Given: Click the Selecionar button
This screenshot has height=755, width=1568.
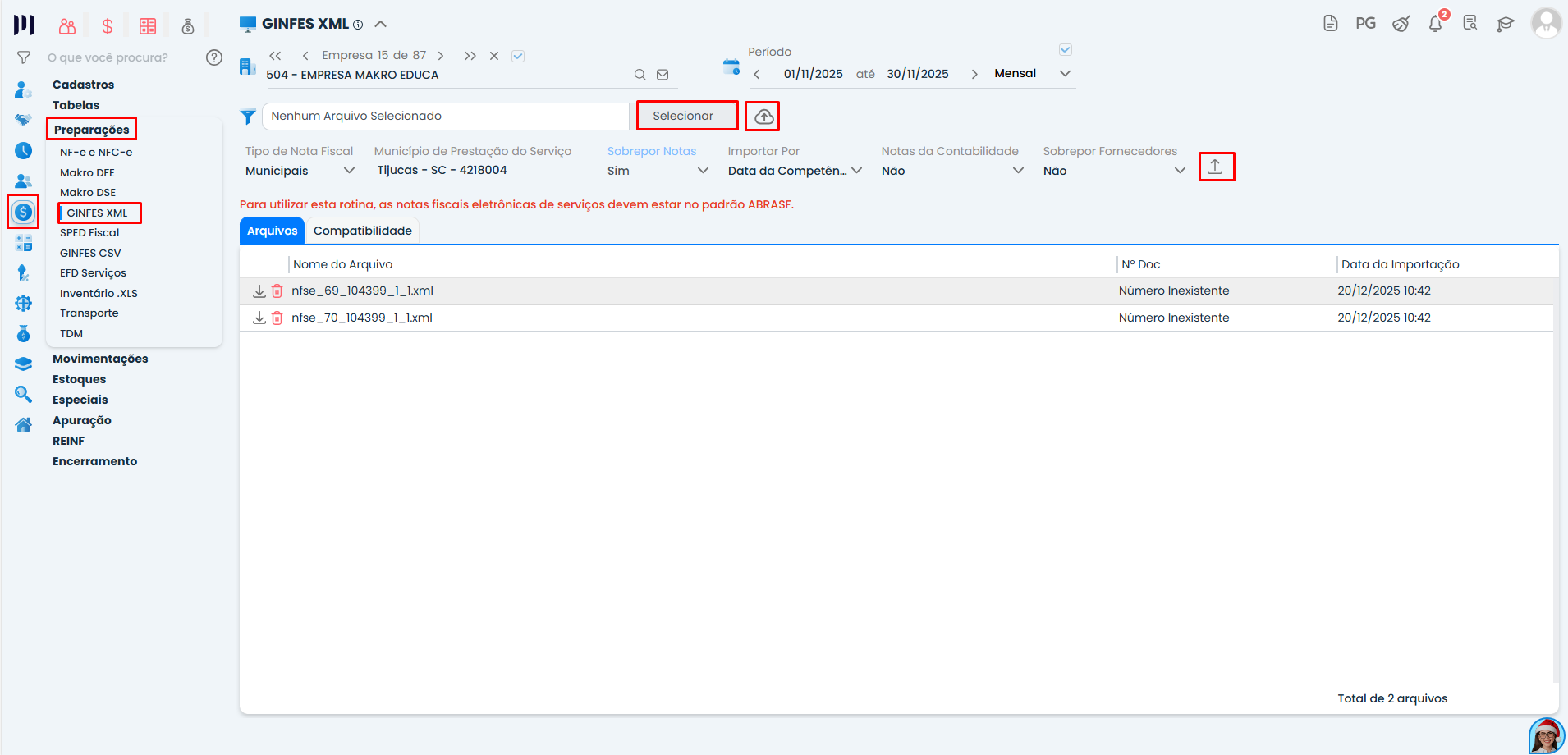Looking at the screenshot, I should pyautogui.click(x=687, y=116).
